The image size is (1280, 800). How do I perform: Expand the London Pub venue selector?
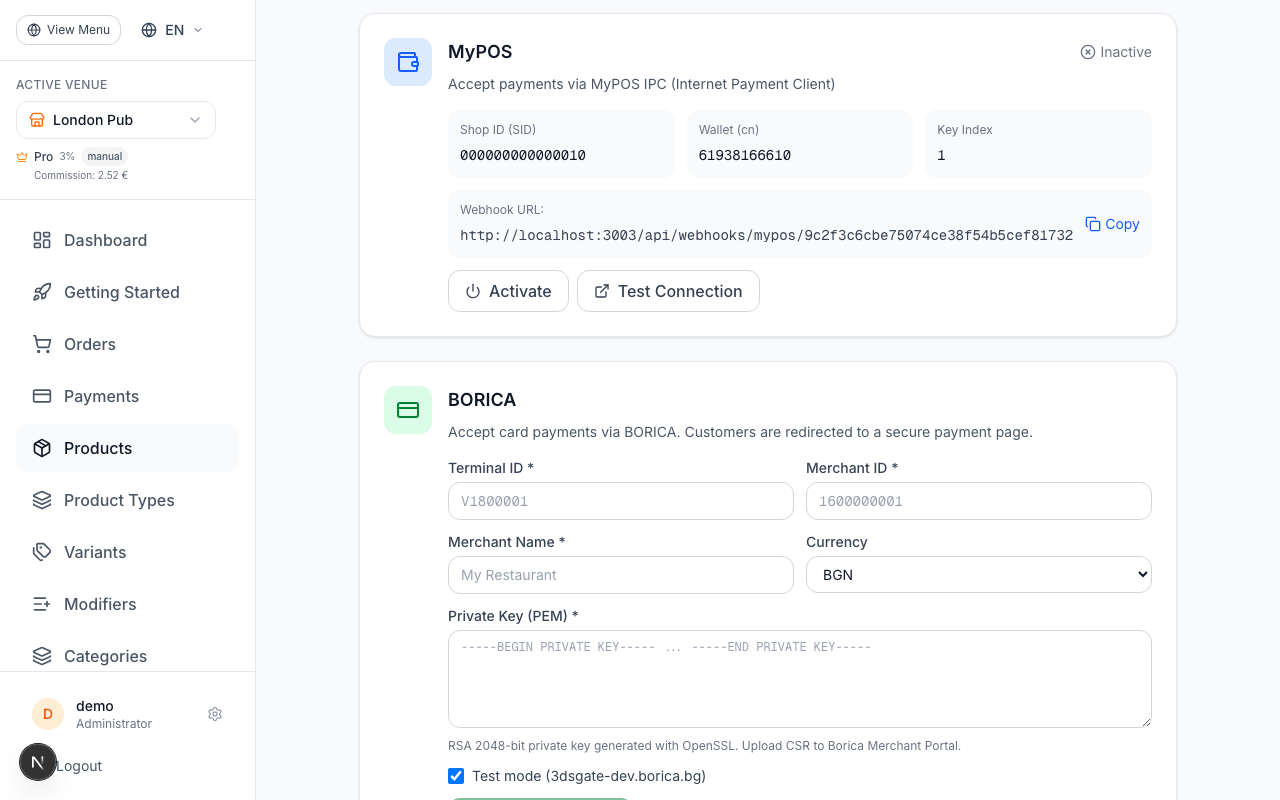tap(115, 120)
